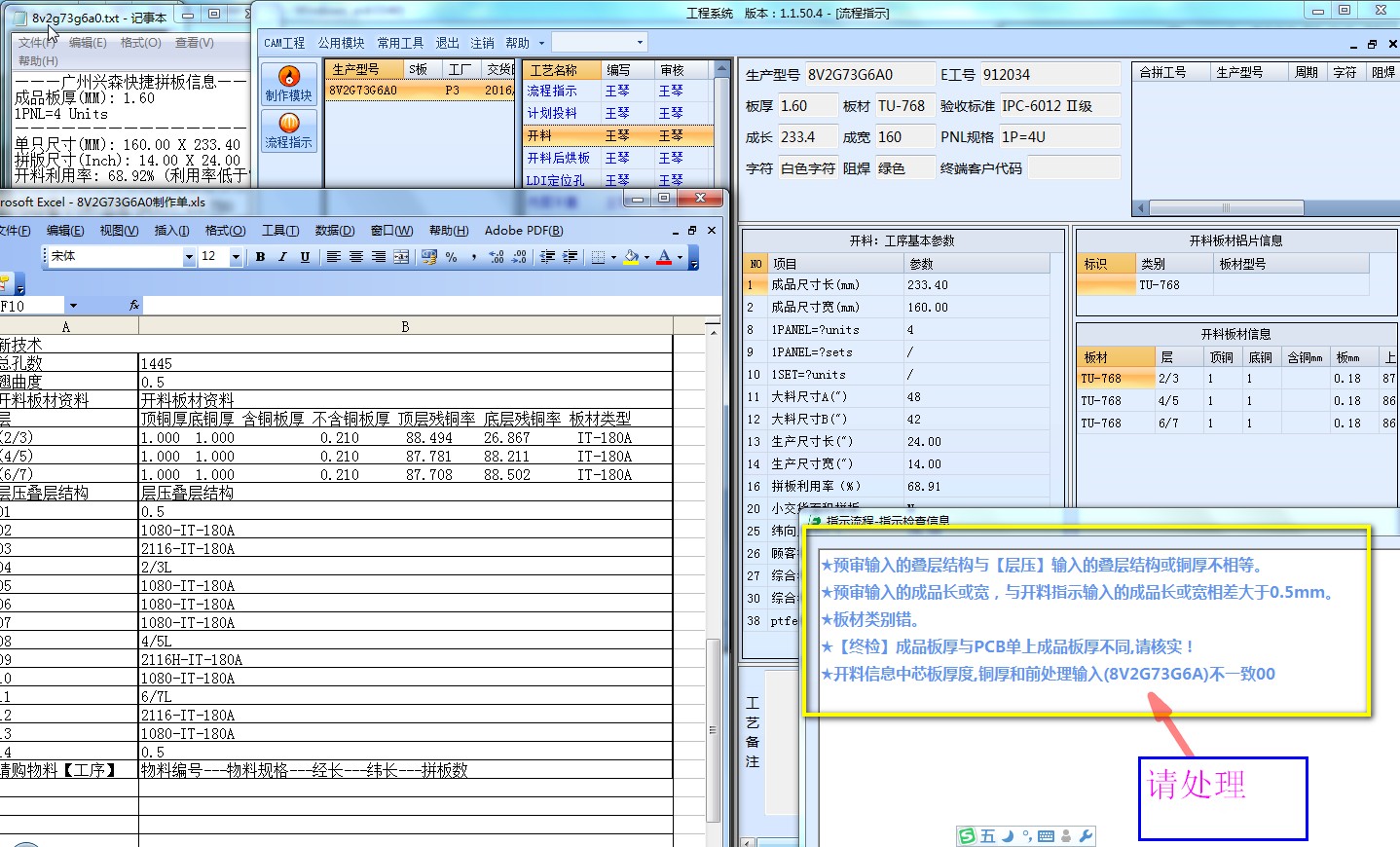Open the Excel fill color dropdown arrow
The height and width of the screenshot is (847, 1400).
[x=646, y=257]
